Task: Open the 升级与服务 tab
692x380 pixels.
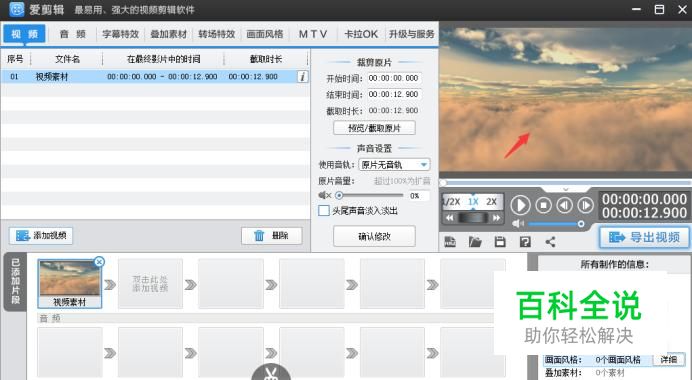Action: [x=411, y=34]
